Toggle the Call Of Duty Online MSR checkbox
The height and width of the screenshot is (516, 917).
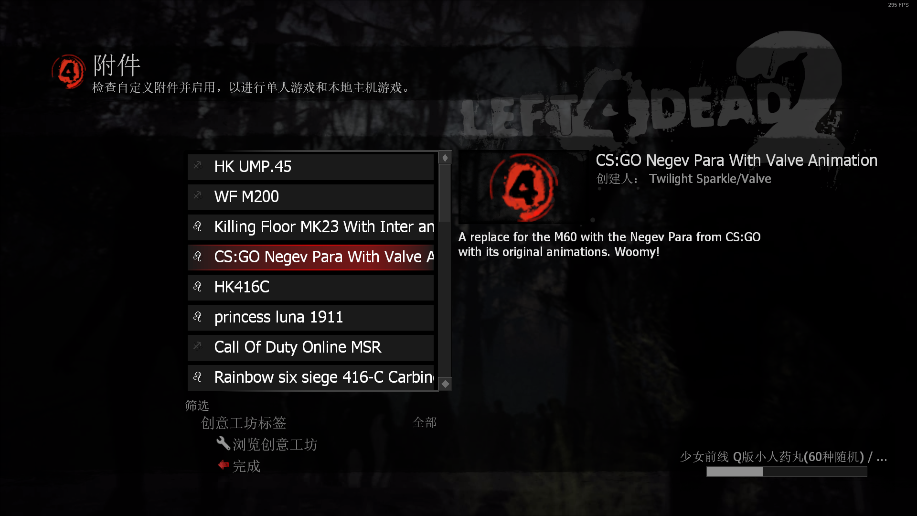coord(198,346)
